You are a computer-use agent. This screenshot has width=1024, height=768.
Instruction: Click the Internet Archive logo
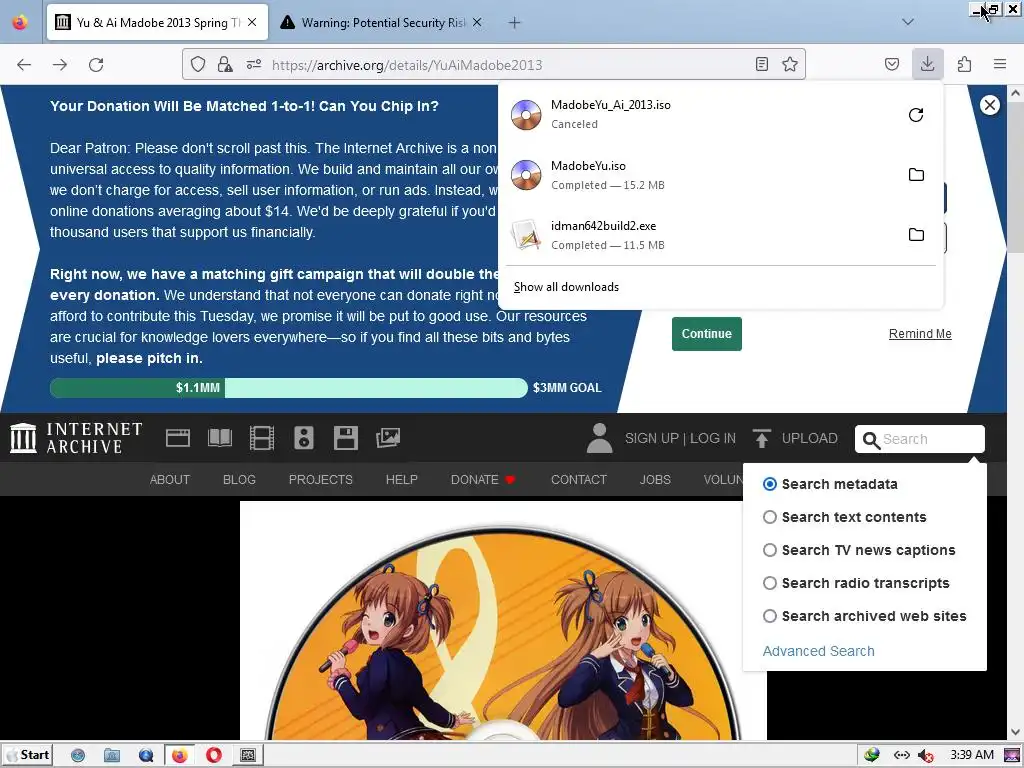76,438
